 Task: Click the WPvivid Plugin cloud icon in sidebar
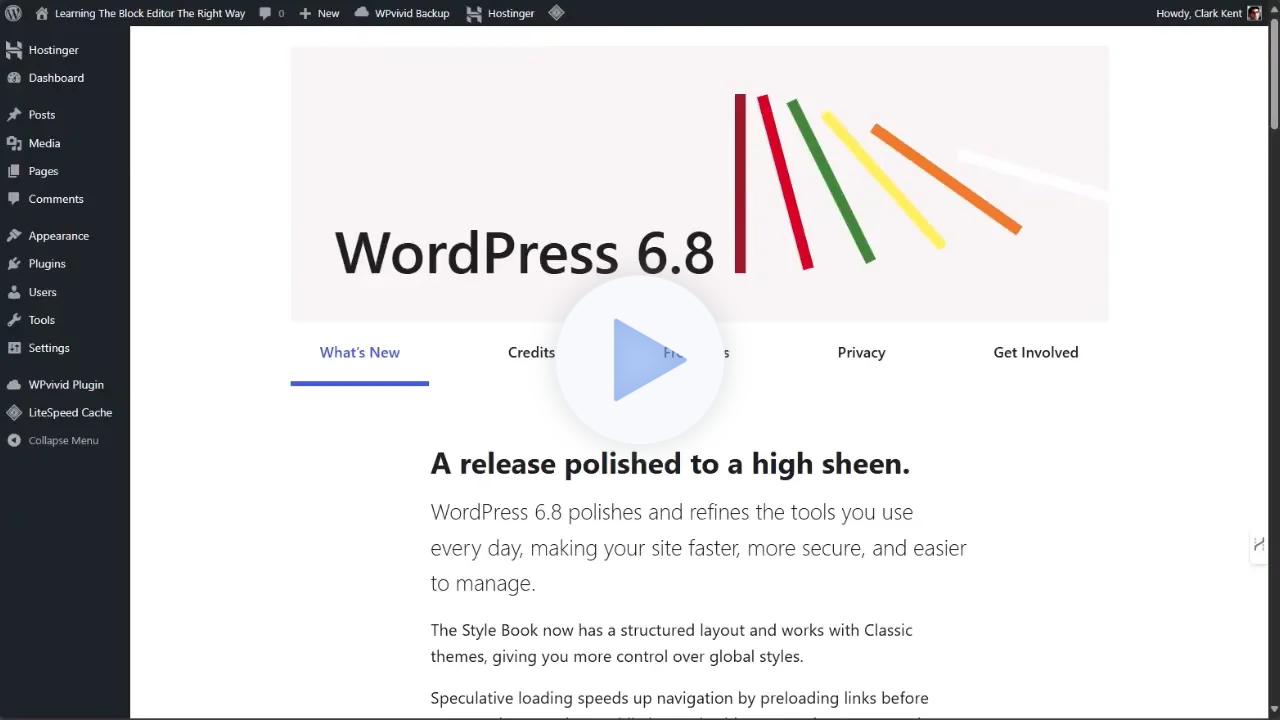tap(14, 385)
